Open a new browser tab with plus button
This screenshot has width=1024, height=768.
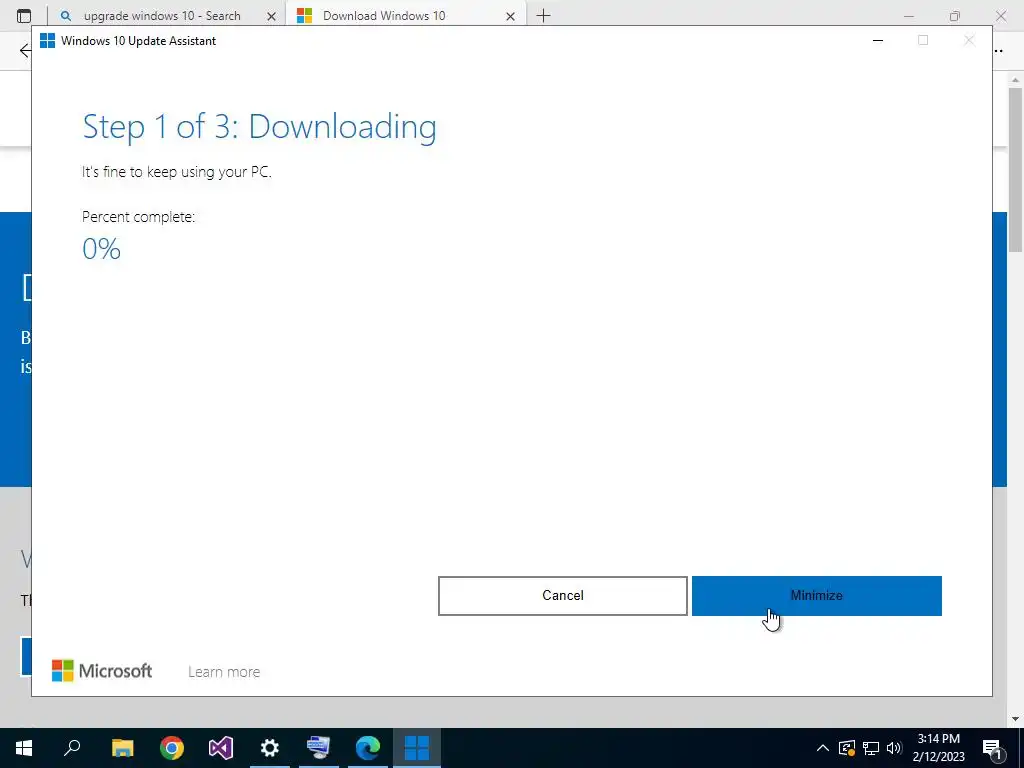[x=543, y=16]
